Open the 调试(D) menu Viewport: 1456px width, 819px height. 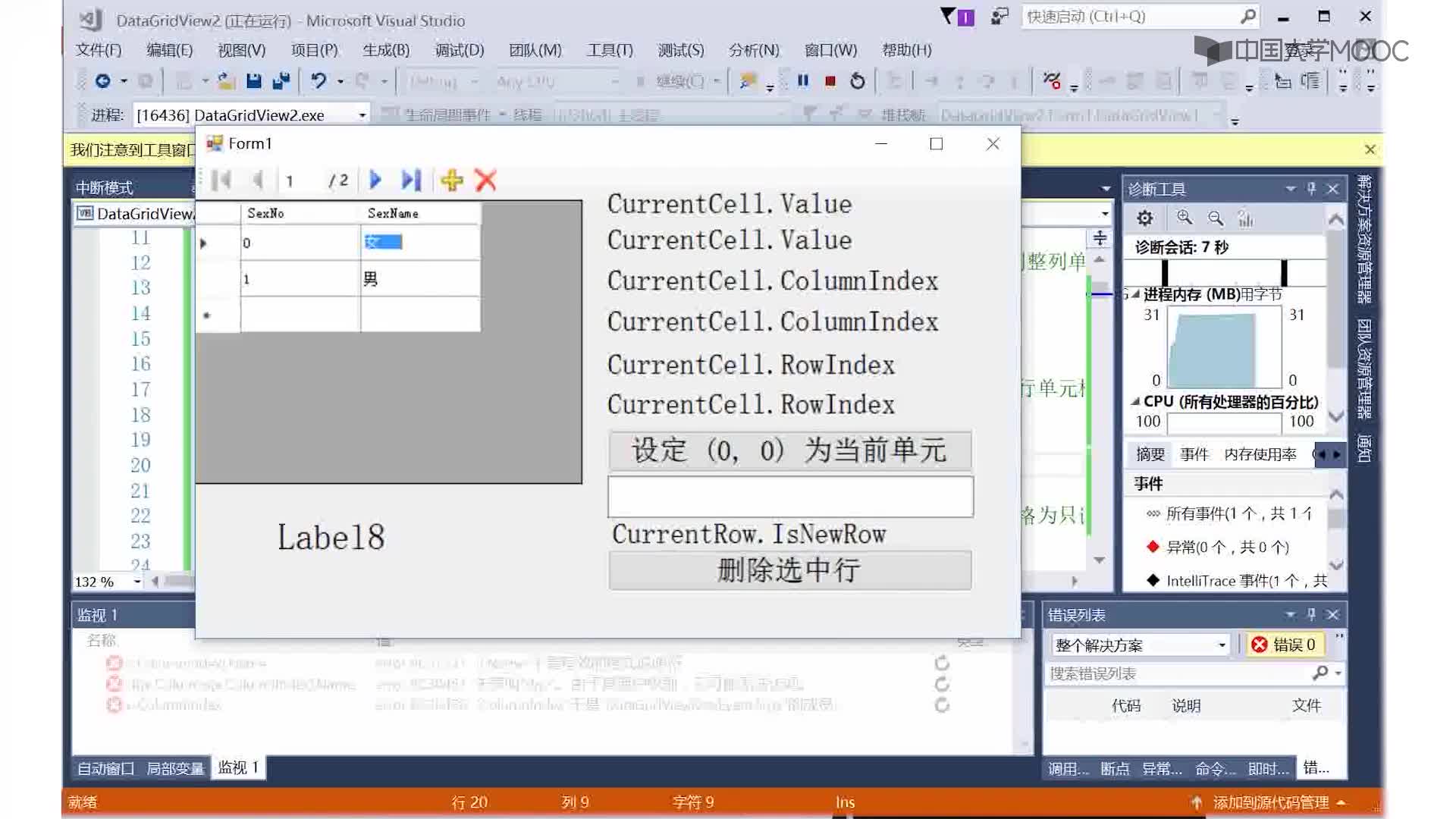point(460,50)
